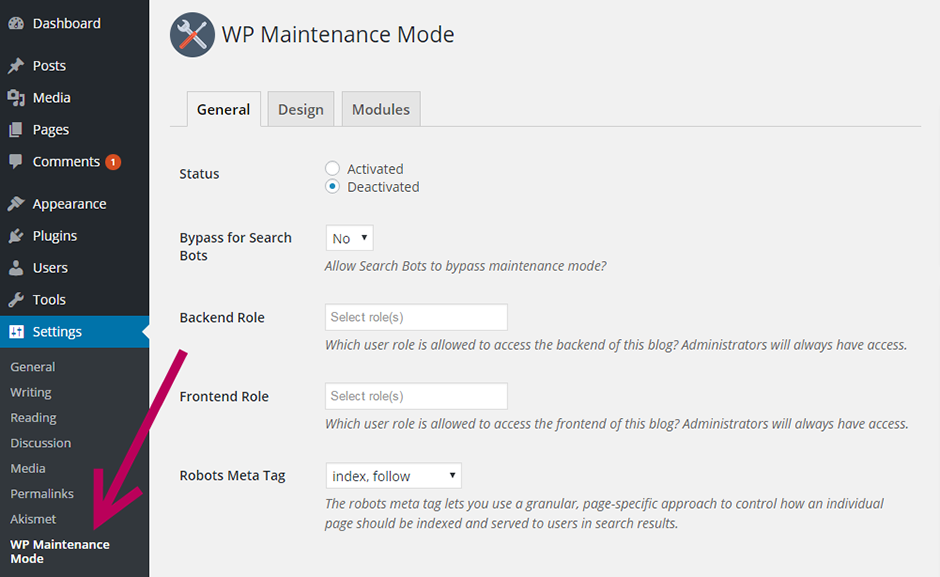Click the Activated label text
The height and width of the screenshot is (577, 940).
[x=375, y=169]
